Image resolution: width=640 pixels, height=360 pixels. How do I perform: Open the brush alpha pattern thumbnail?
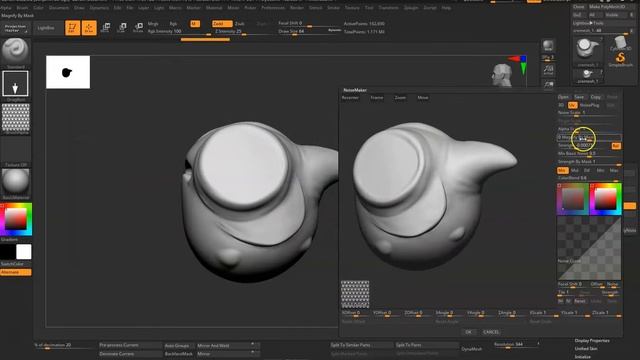pos(16,117)
